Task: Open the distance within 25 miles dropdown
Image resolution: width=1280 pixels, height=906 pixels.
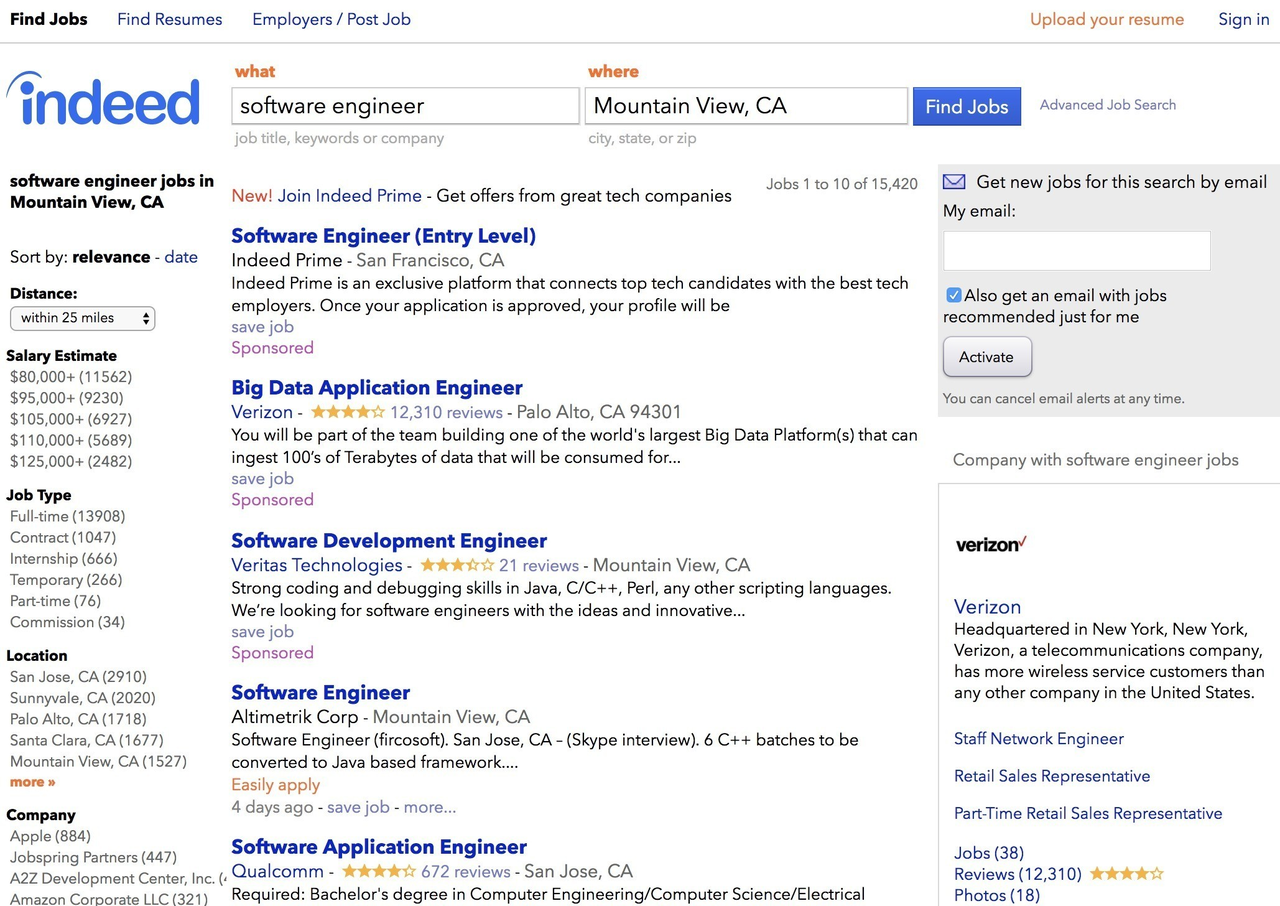Action: (82, 318)
